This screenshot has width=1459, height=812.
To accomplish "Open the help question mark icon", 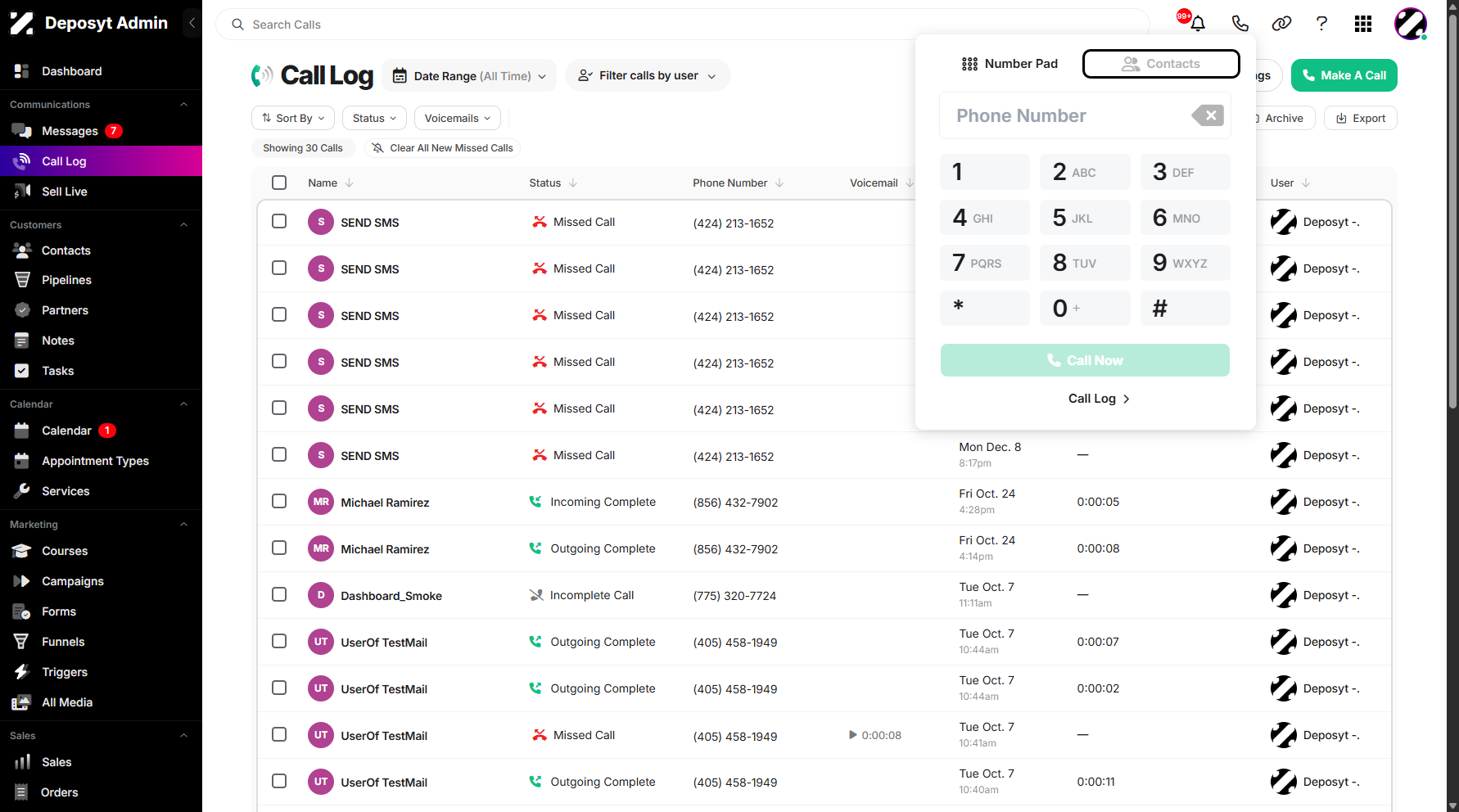I will coord(1321,24).
